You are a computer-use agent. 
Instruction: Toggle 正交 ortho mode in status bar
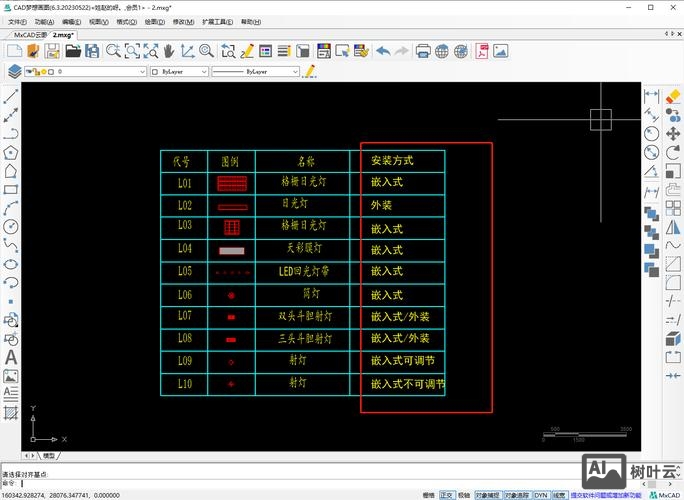(446, 494)
